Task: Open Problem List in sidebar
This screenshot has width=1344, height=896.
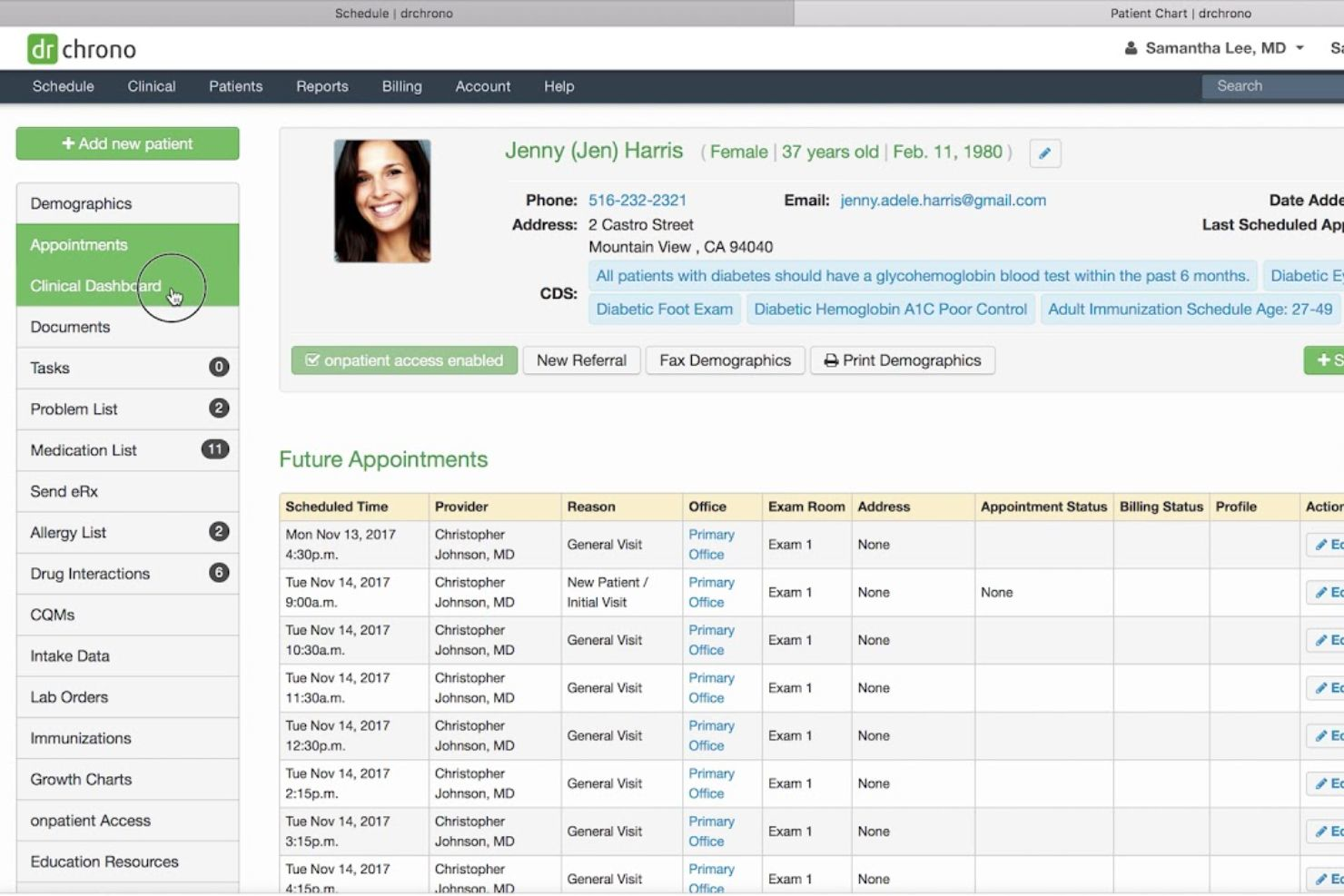Action: tap(127, 409)
